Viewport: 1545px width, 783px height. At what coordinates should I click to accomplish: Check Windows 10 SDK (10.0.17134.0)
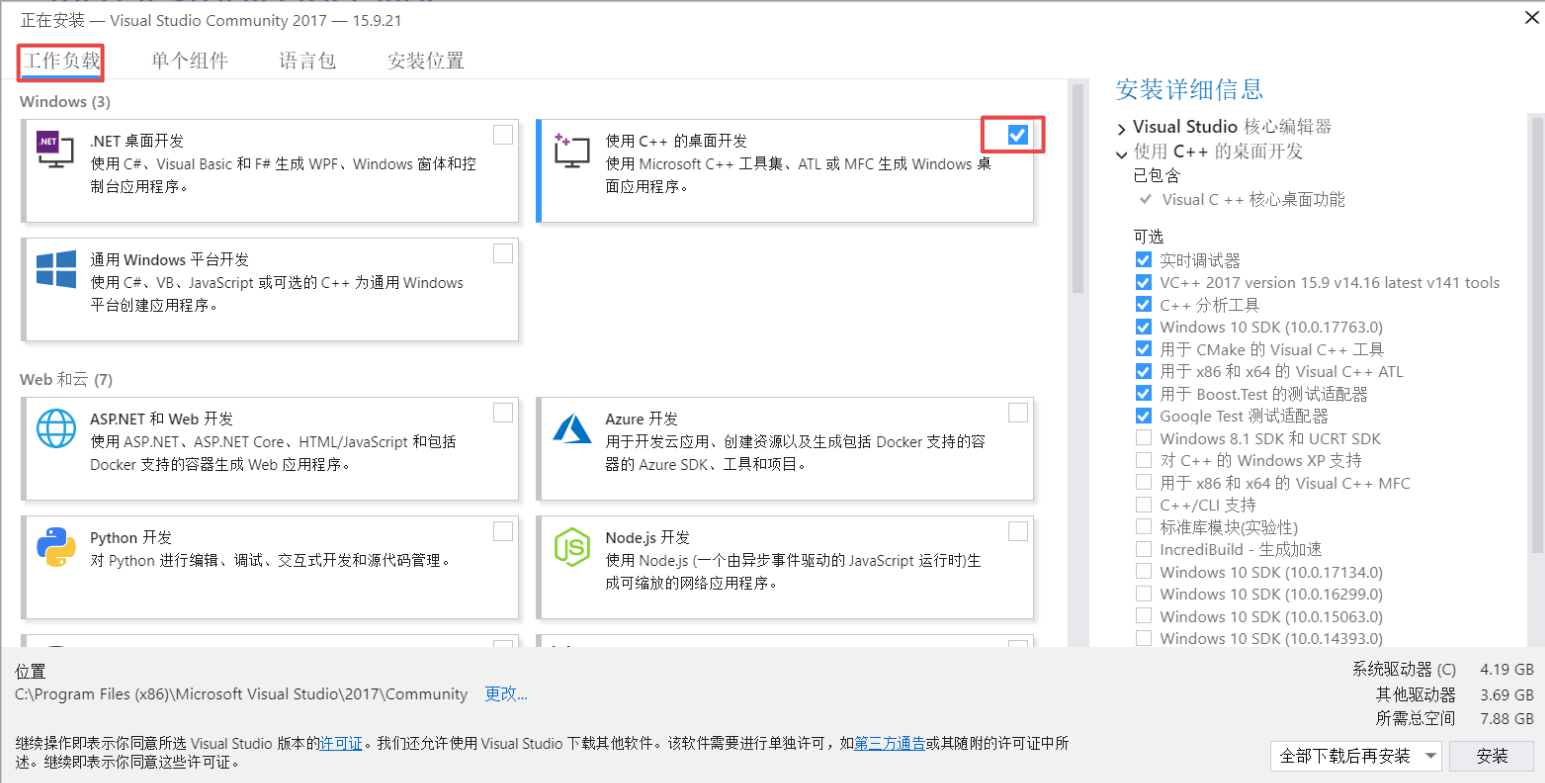1143,572
